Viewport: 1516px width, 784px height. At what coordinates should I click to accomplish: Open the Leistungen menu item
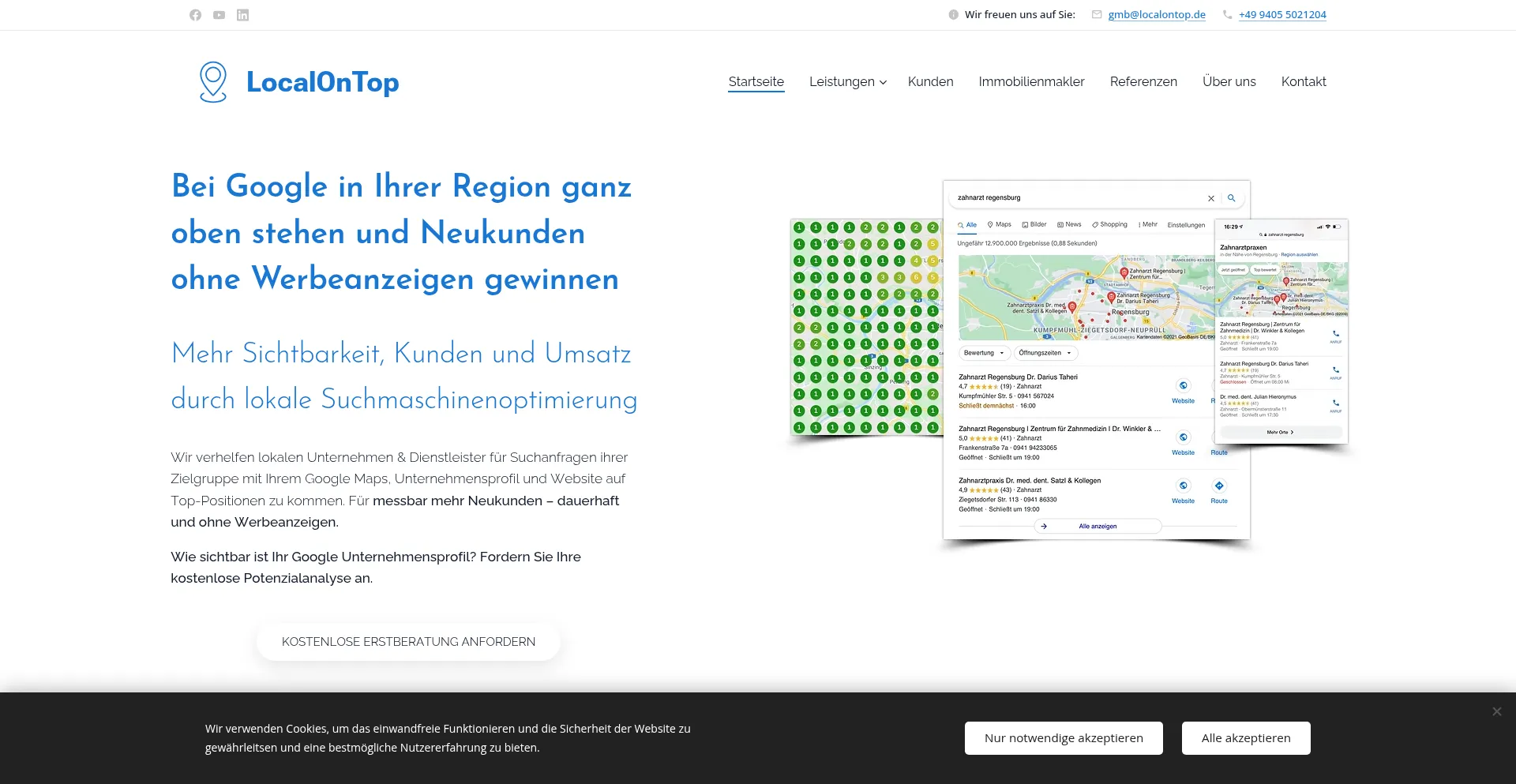point(842,82)
